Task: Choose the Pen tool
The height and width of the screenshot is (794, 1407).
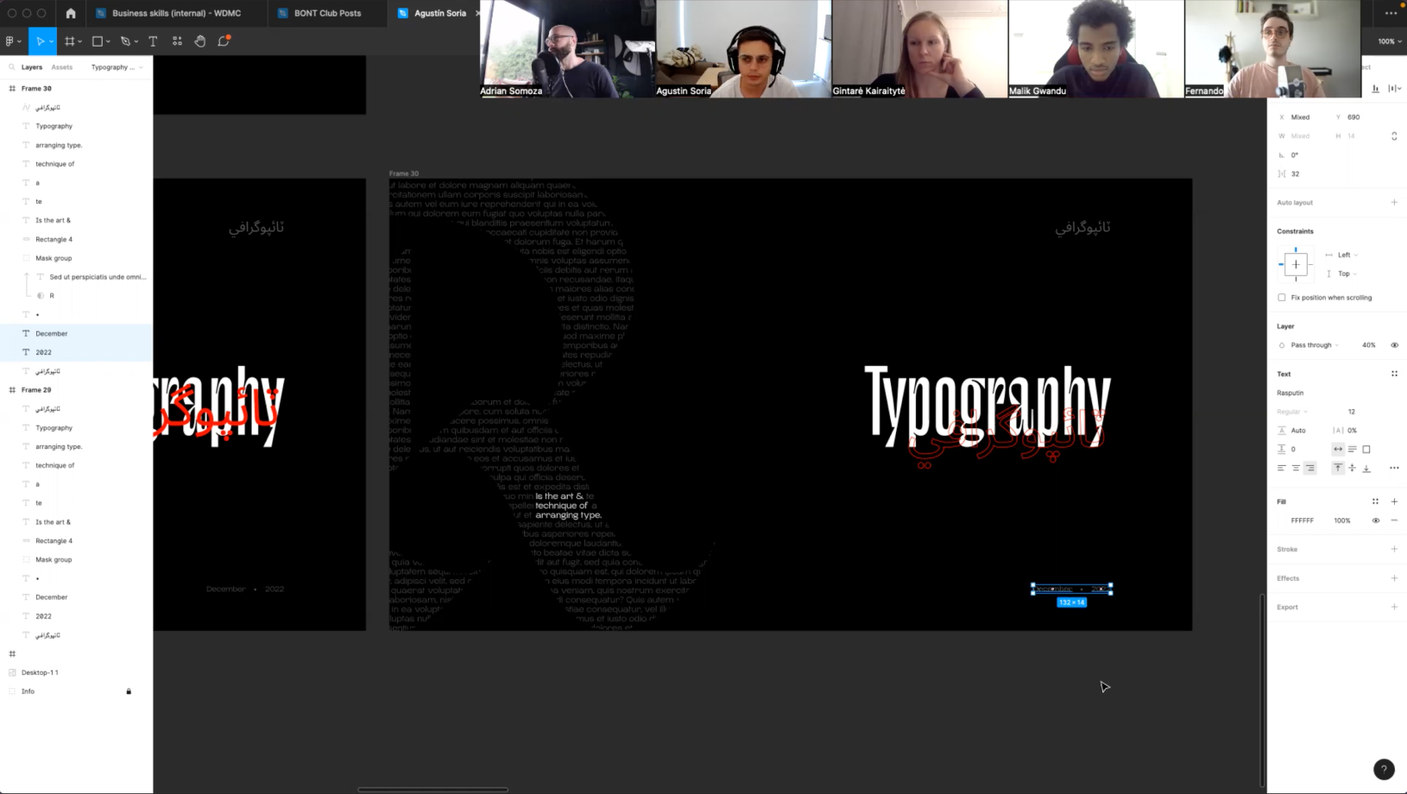Action: click(125, 41)
